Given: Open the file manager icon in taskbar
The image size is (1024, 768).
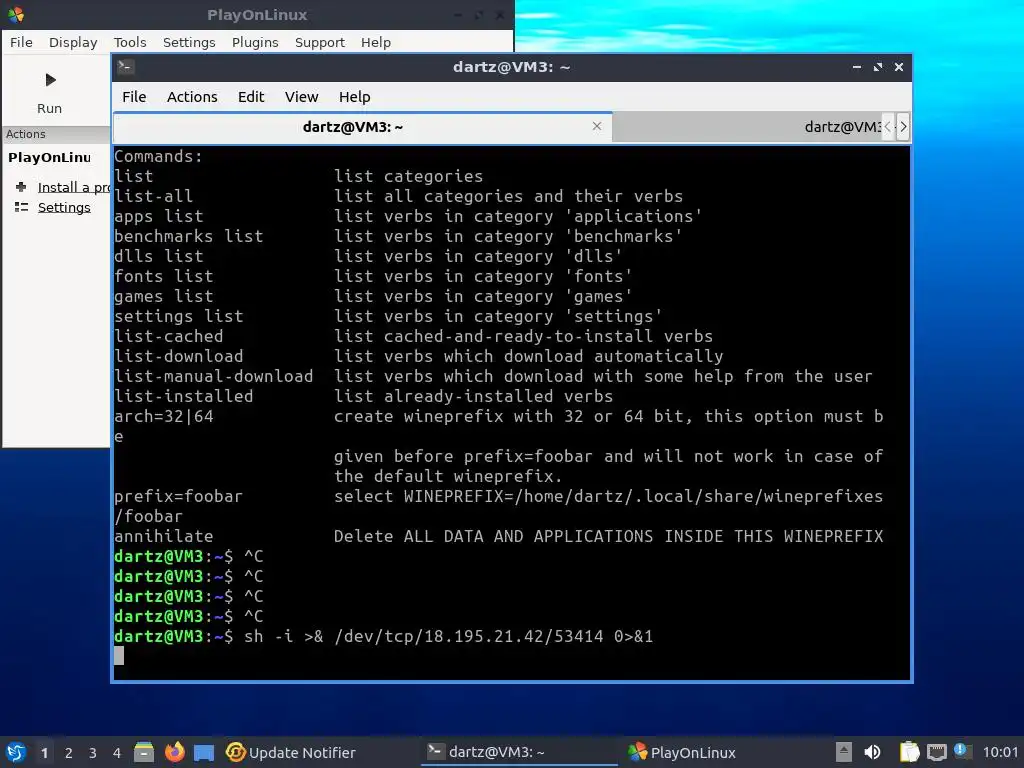Looking at the screenshot, I should click(144, 752).
